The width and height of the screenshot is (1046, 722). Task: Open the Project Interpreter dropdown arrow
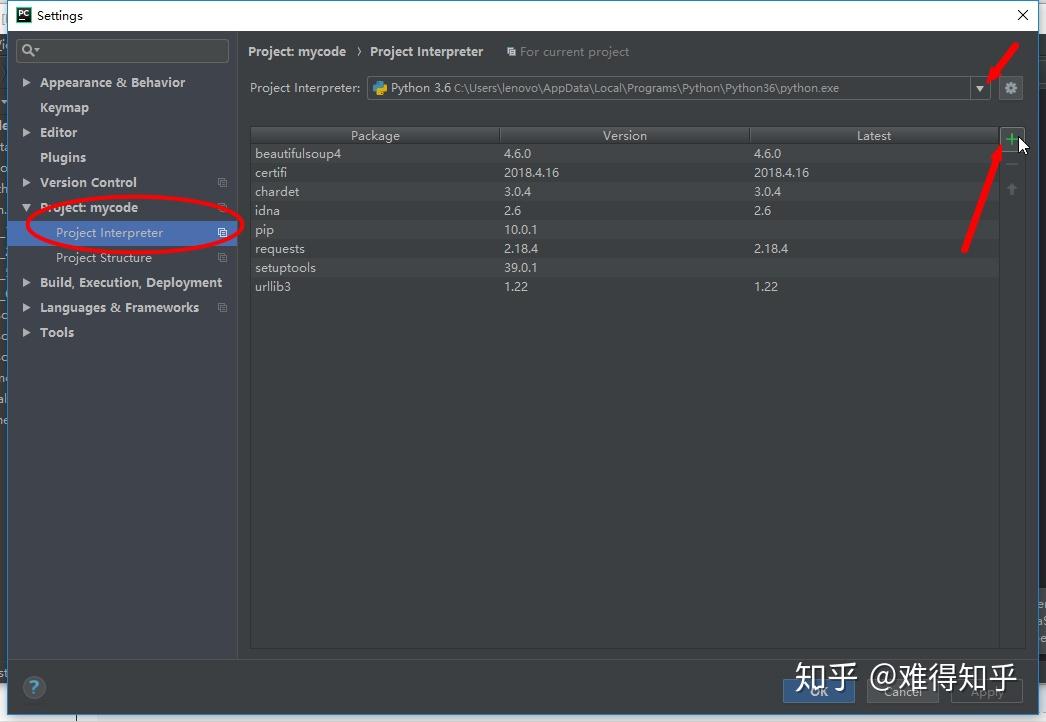click(979, 88)
